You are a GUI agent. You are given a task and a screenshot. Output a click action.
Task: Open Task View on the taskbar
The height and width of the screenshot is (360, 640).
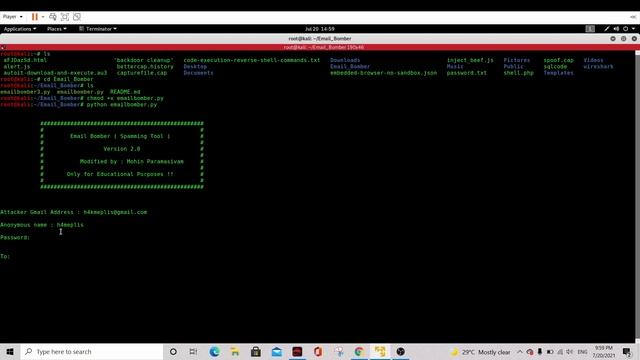[x=193, y=351]
